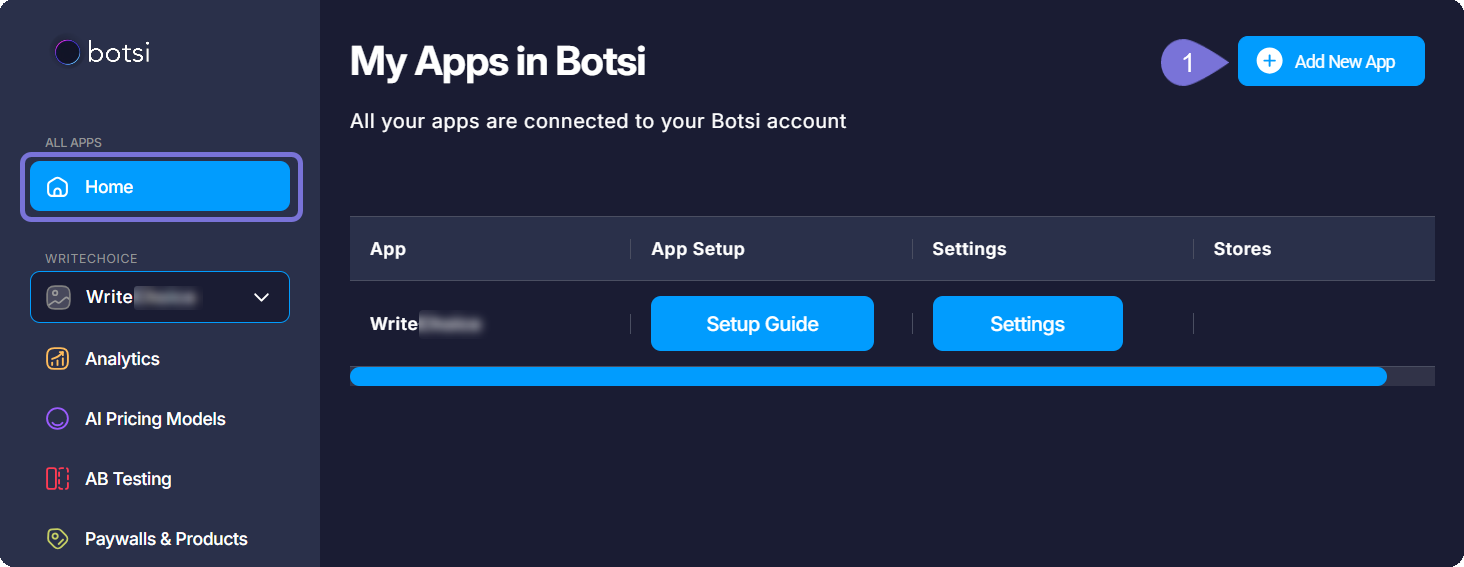Open Paywalls & Products section
1464x567 pixels.
[x=166, y=539]
